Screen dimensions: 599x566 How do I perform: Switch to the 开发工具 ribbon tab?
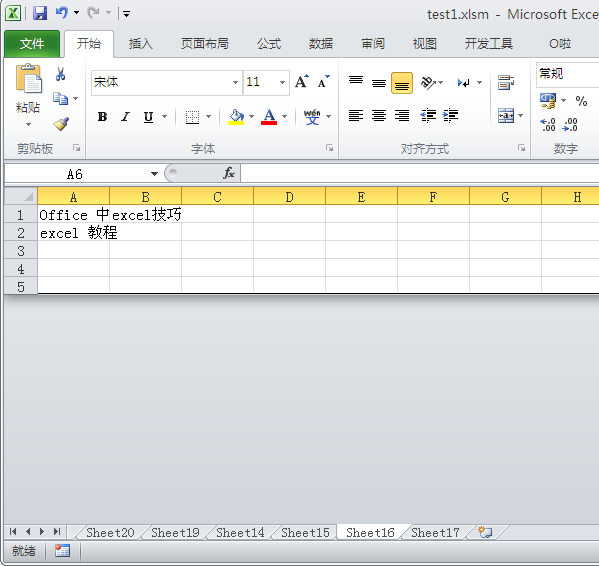[x=489, y=44]
